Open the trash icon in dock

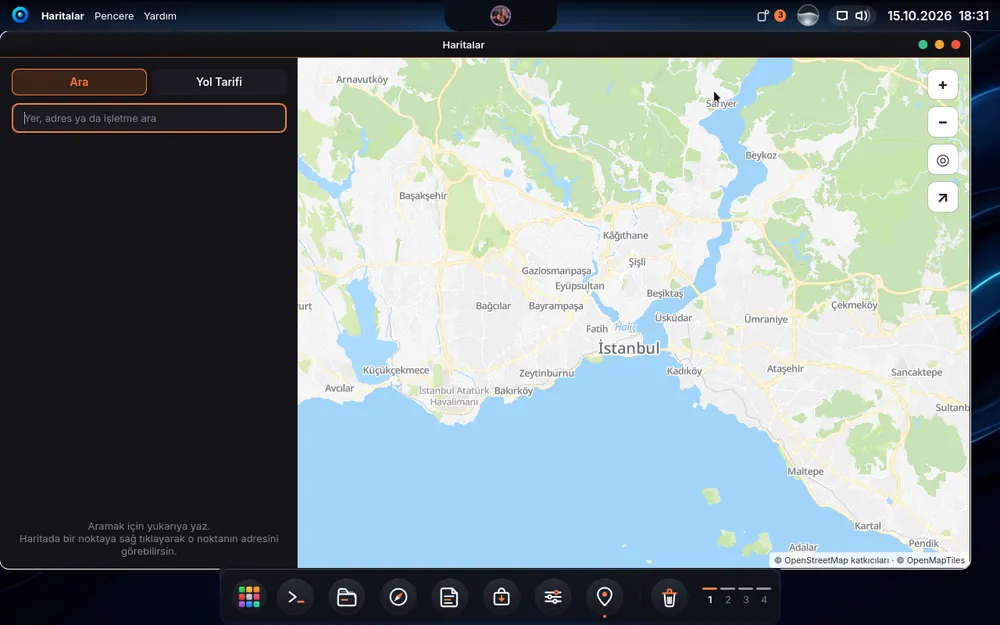(x=669, y=598)
